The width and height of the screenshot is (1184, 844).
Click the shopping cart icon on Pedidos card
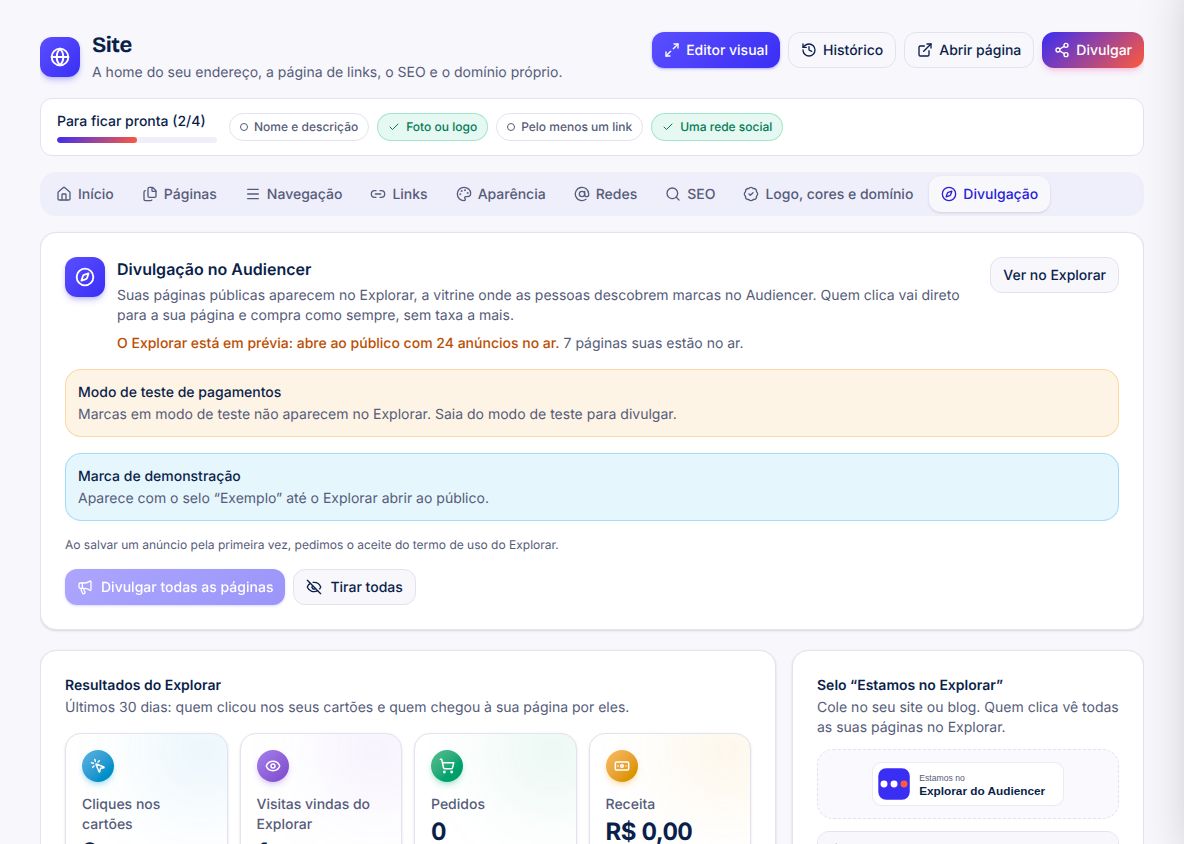[x=447, y=765]
